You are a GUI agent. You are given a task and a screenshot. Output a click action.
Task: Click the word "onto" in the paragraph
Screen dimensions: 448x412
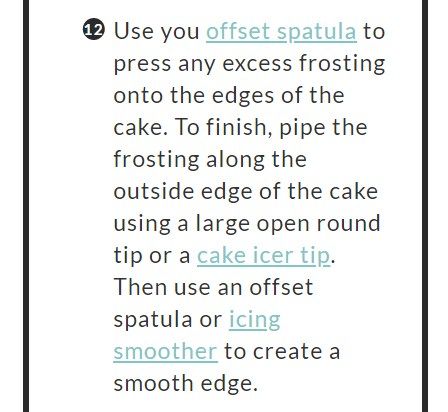(139, 96)
